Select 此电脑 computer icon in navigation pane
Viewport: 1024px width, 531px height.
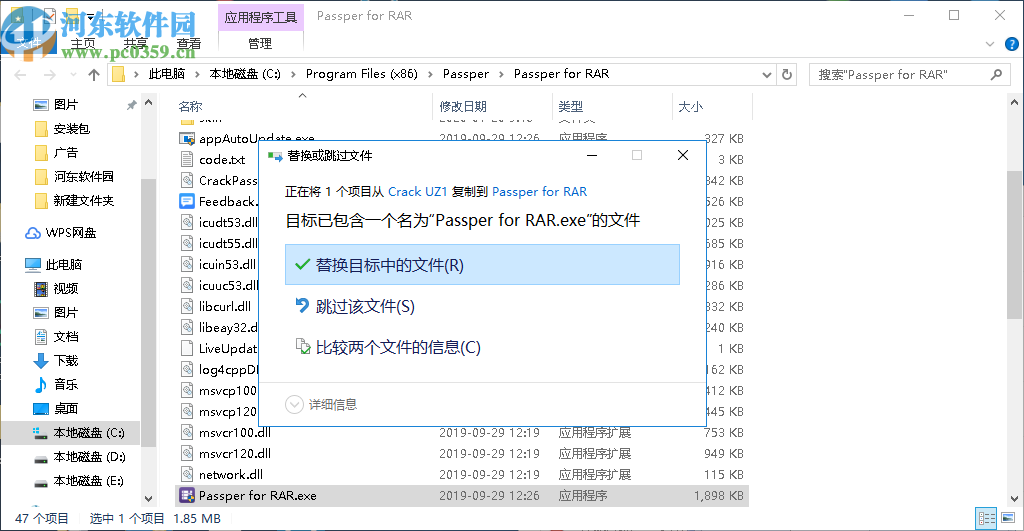point(33,265)
